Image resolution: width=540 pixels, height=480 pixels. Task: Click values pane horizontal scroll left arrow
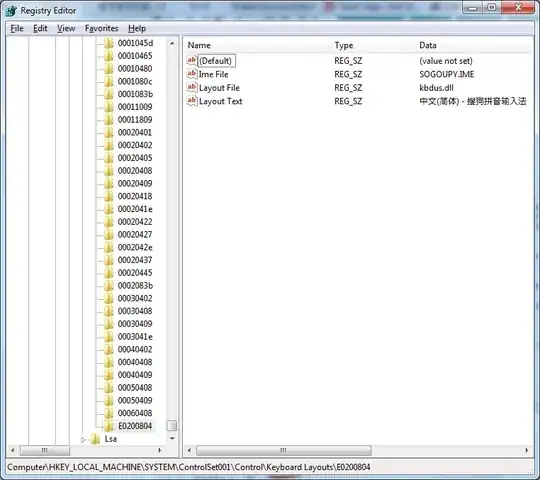pyautogui.click(x=189, y=450)
